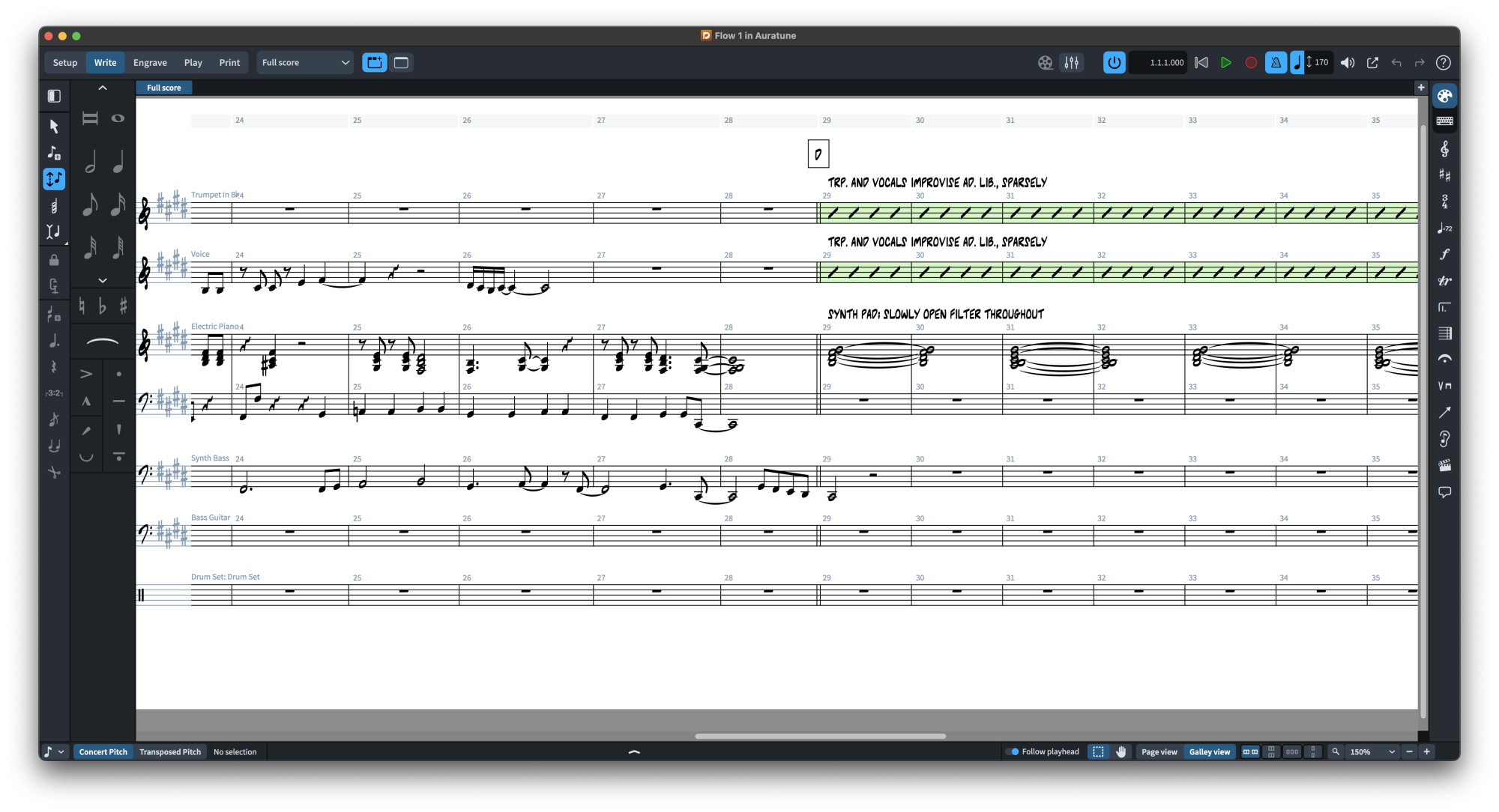Image resolution: width=1499 pixels, height=812 pixels.
Task: Open the Clefs panel icon
Action: coord(1444,149)
